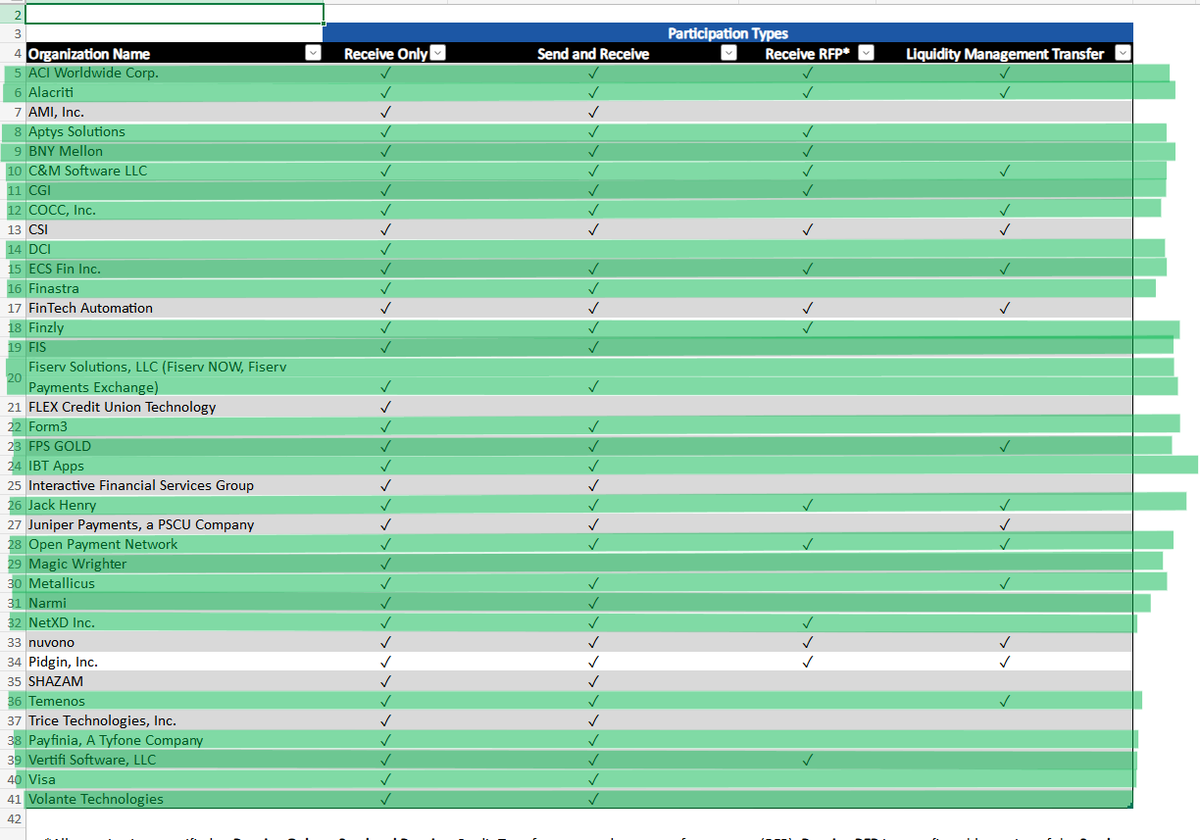1200x840 pixels.
Task: Select the Temenos cell
Action: [174, 701]
